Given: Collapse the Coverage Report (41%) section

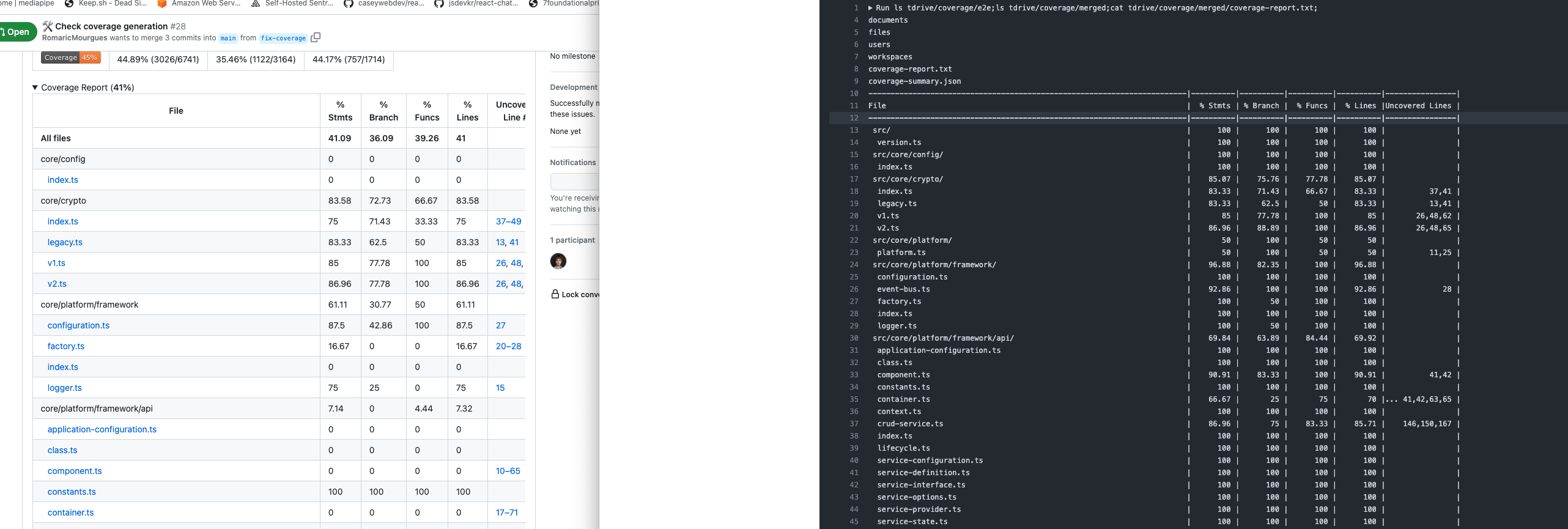Looking at the screenshot, I should (x=83, y=87).
